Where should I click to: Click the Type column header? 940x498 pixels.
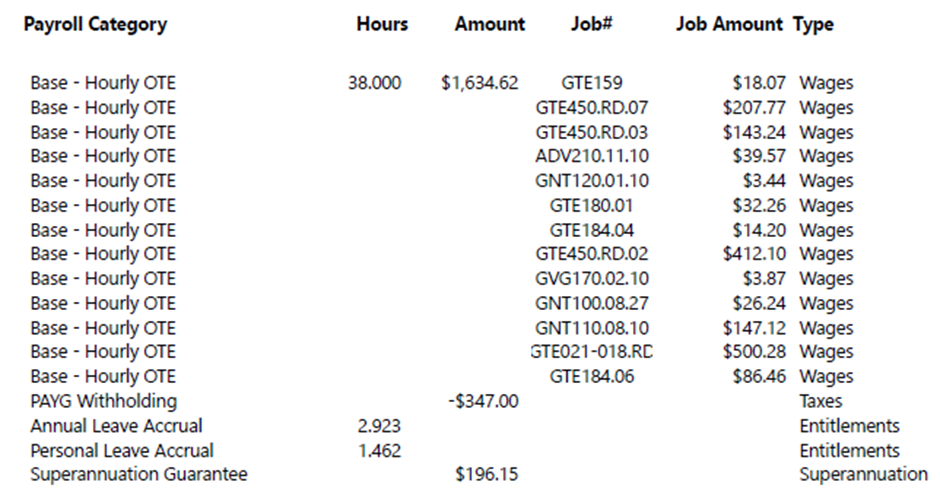(813, 24)
